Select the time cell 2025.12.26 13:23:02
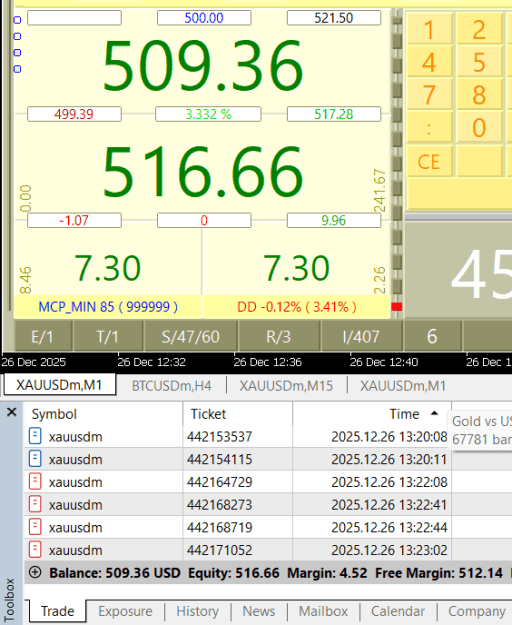The width and height of the screenshot is (512, 625). 389,550
